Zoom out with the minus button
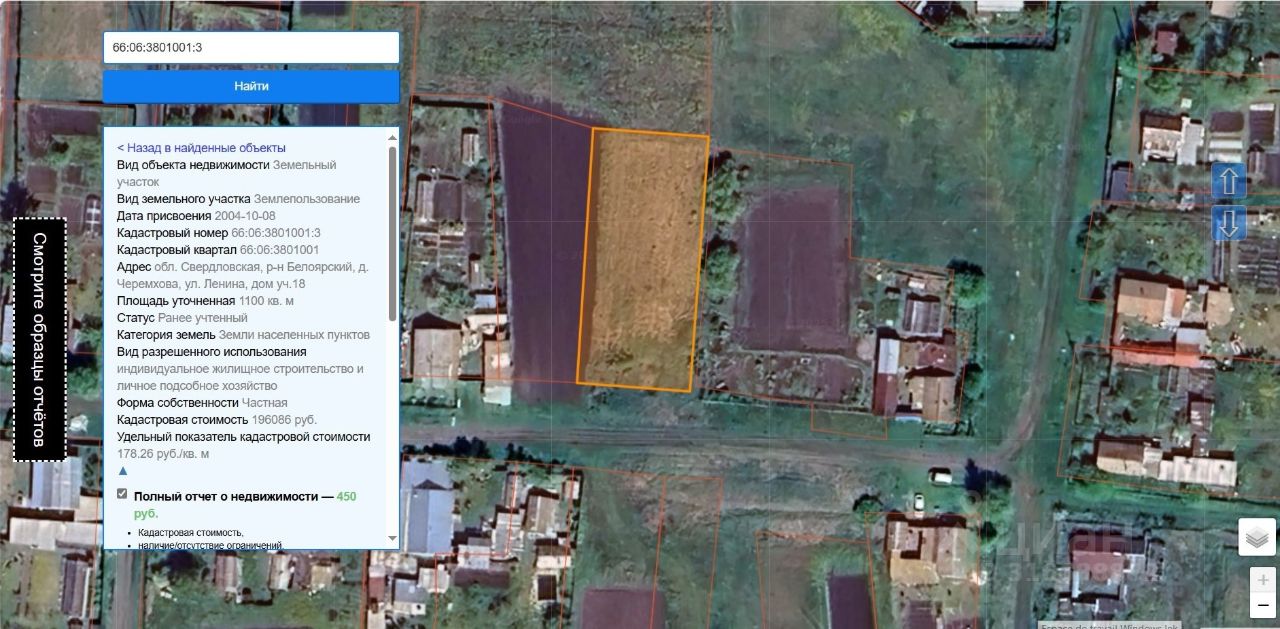This screenshot has height=629, width=1280. click(x=1264, y=605)
